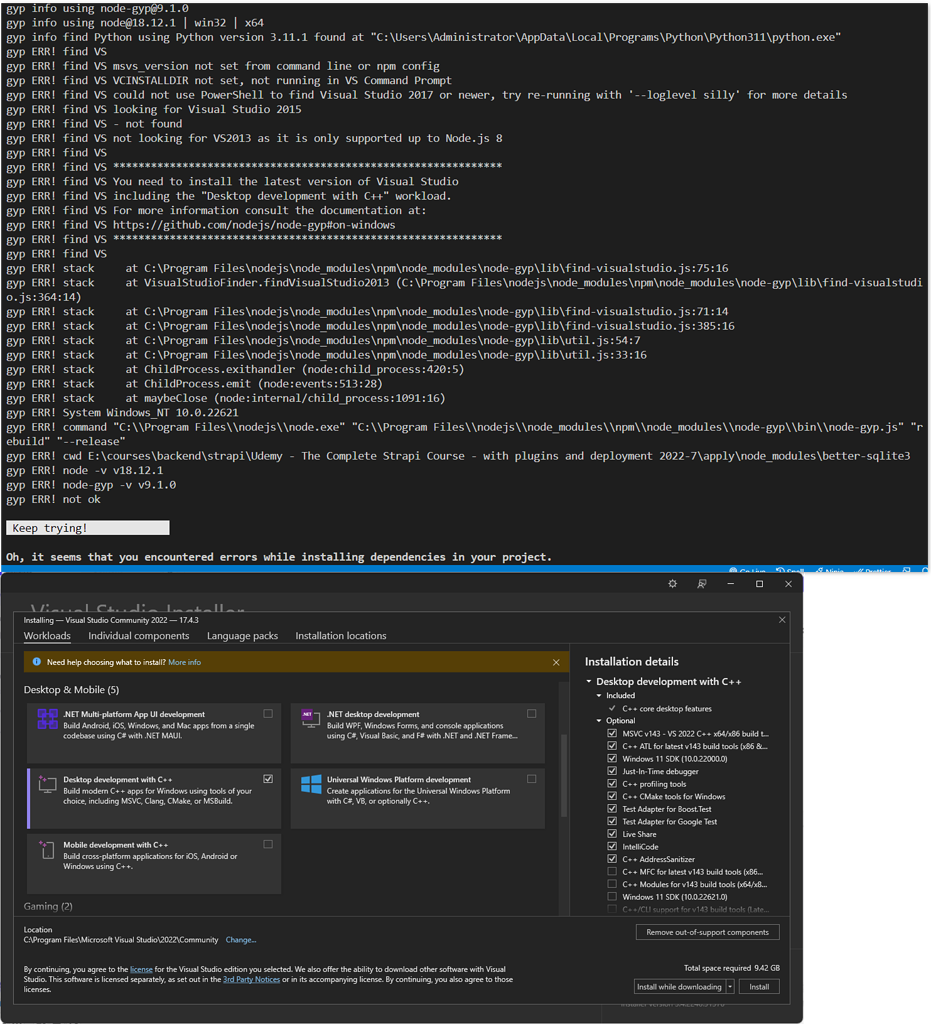Image resolution: width=931 pixels, height=1024 pixels.
Task: Click the Install button
Action: pos(759,986)
